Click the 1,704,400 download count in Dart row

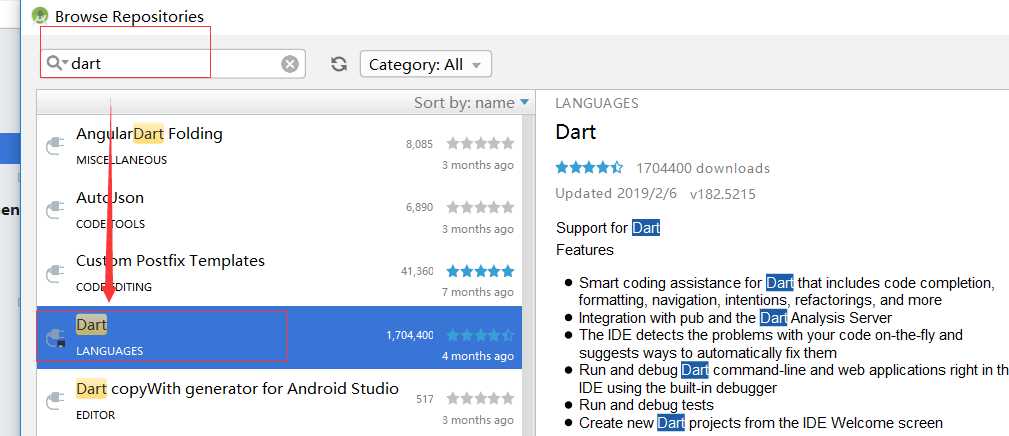pyautogui.click(x=410, y=335)
